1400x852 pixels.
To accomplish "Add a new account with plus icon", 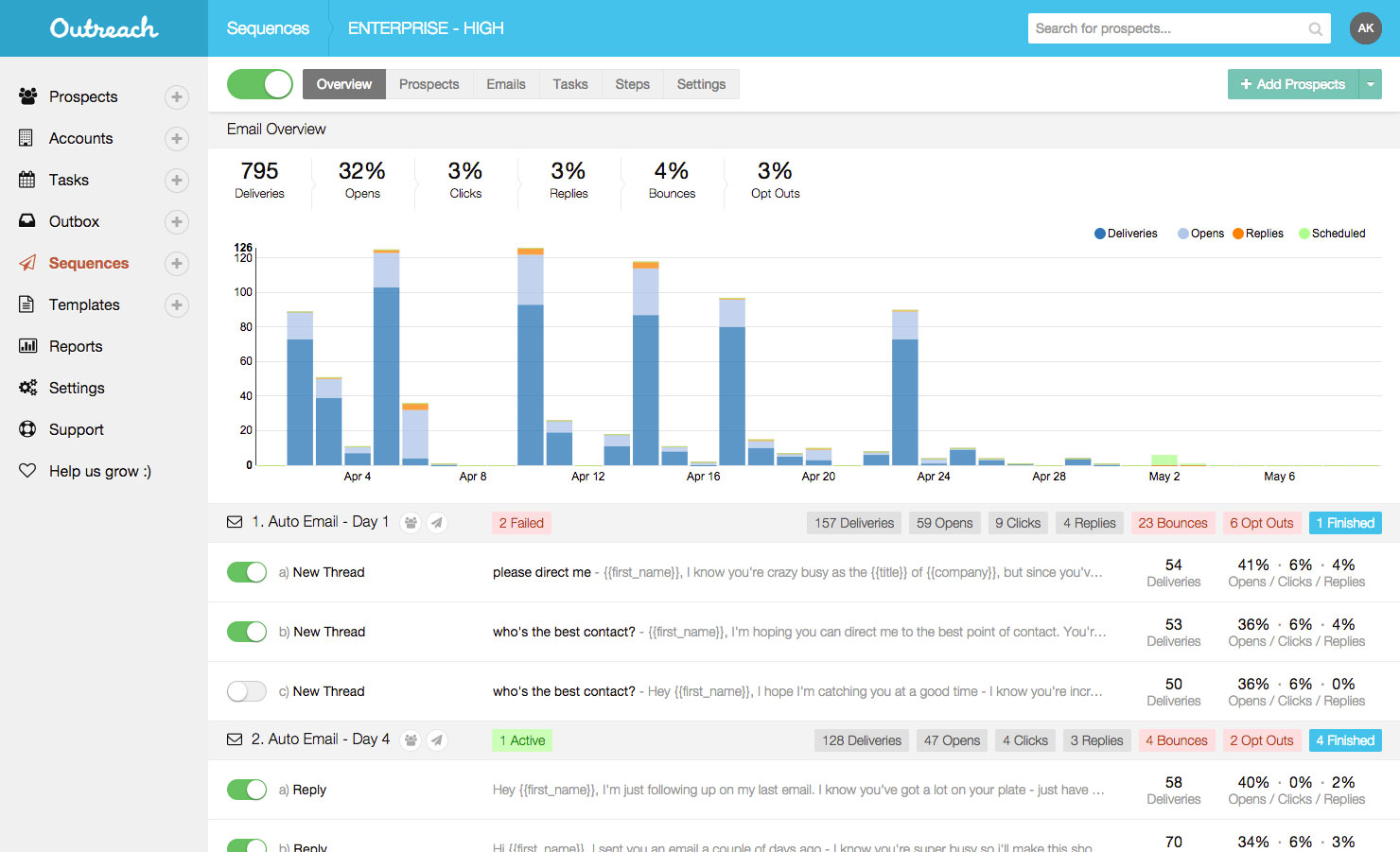I will pos(177,139).
